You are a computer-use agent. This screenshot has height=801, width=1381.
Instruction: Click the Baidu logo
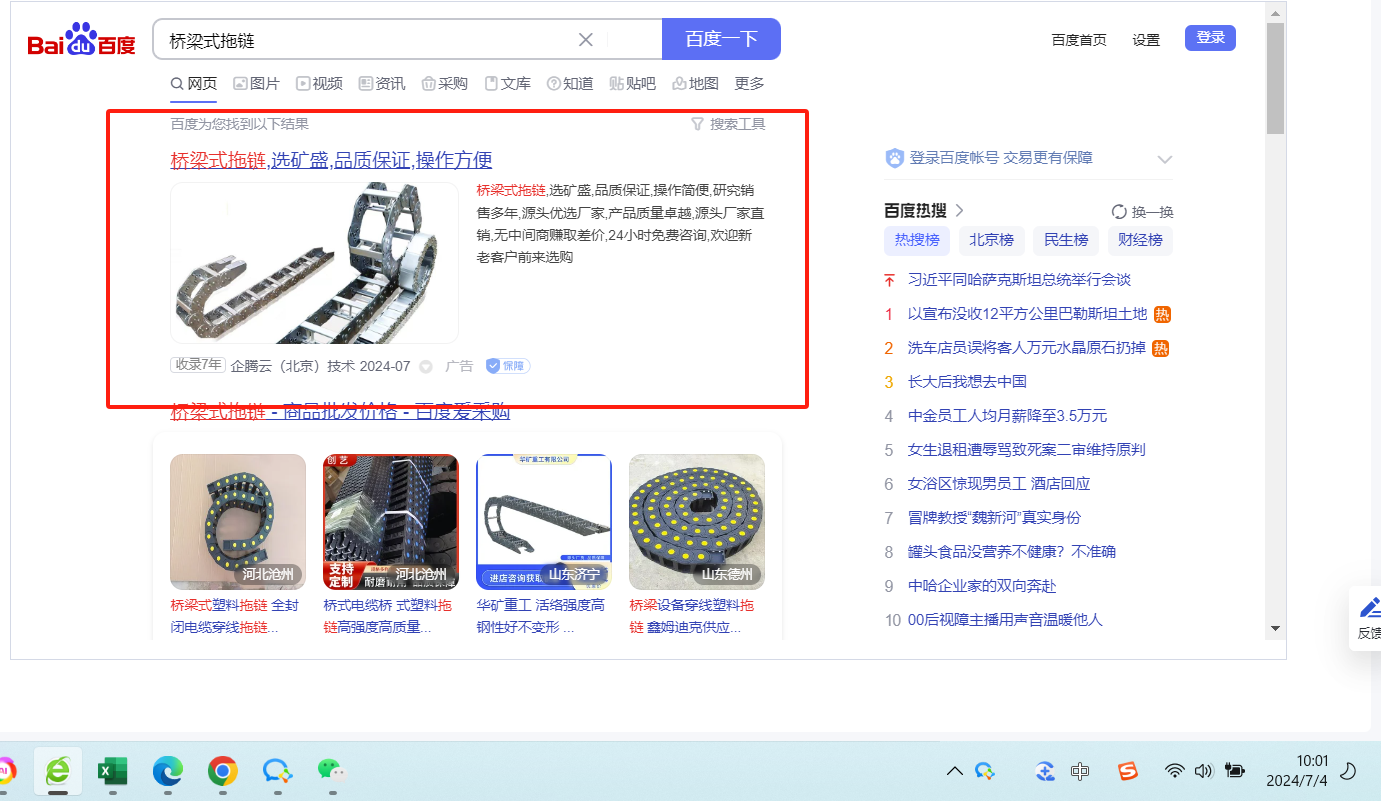pyautogui.click(x=81, y=40)
